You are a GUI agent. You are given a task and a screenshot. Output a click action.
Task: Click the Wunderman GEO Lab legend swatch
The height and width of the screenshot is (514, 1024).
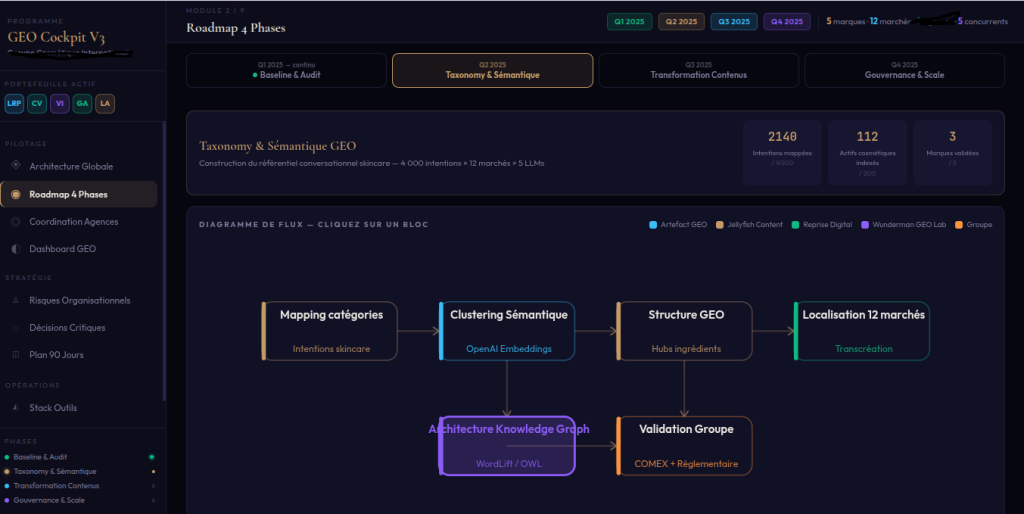[x=865, y=225]
